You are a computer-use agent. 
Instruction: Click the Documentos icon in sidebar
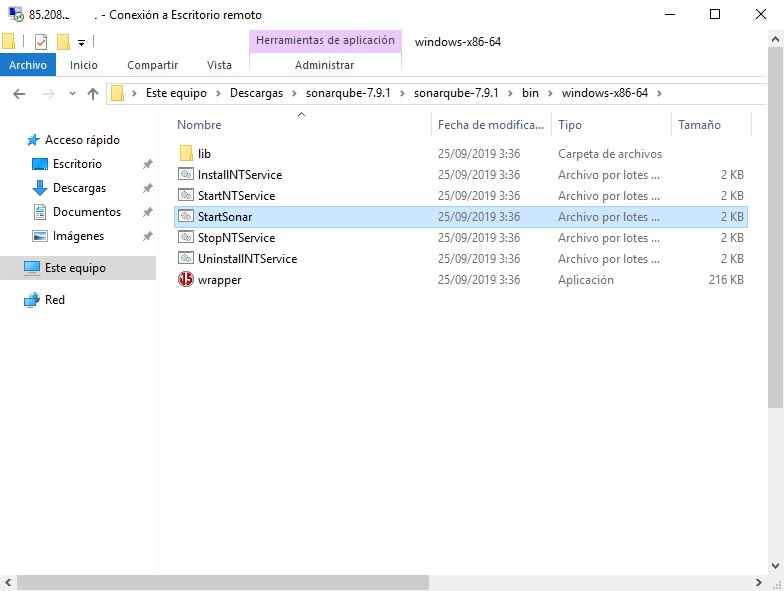click(40, 212)
